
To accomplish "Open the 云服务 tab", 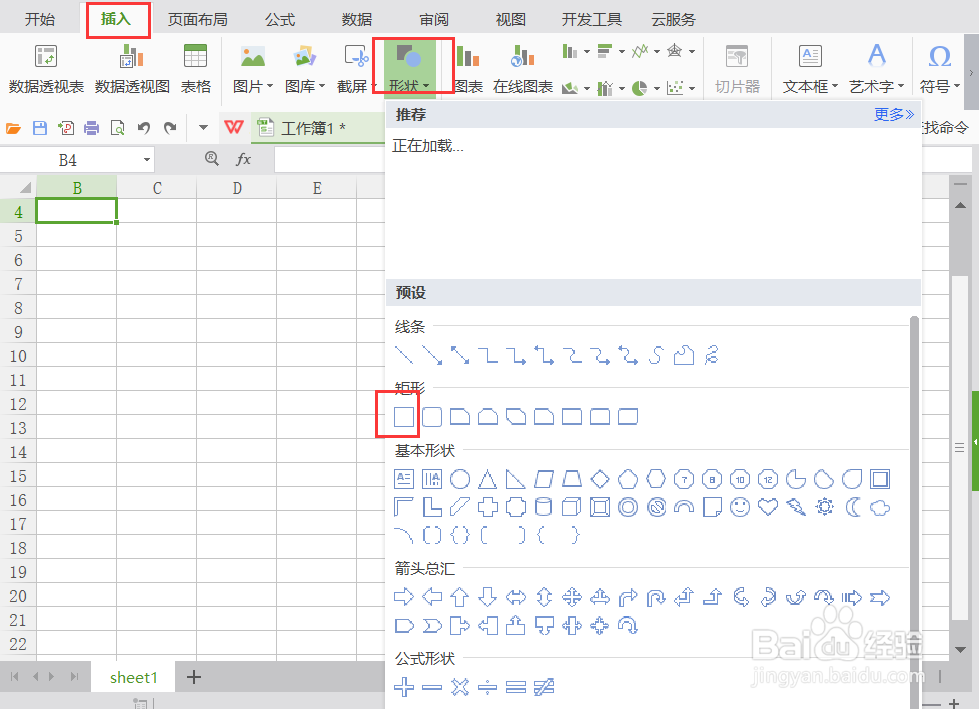I will 674,19.
